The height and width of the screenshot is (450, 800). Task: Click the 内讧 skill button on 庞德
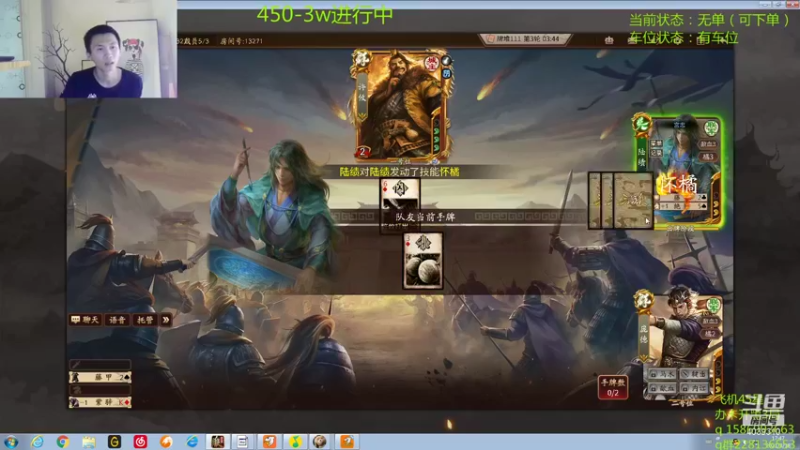point(695,388)
